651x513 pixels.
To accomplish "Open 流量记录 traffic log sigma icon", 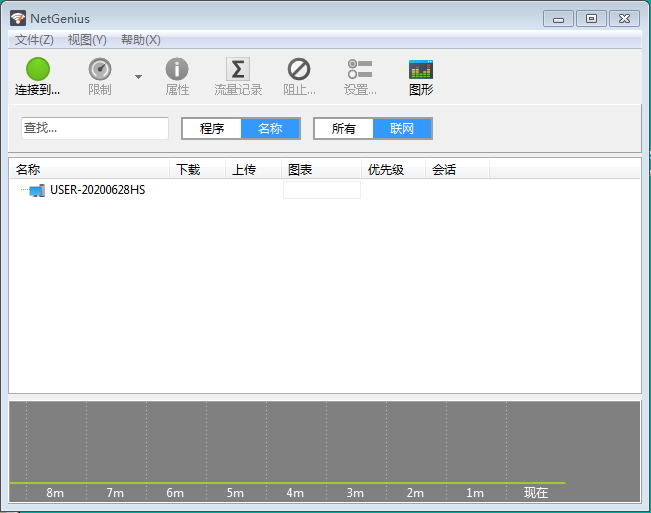I will (238, 69).
